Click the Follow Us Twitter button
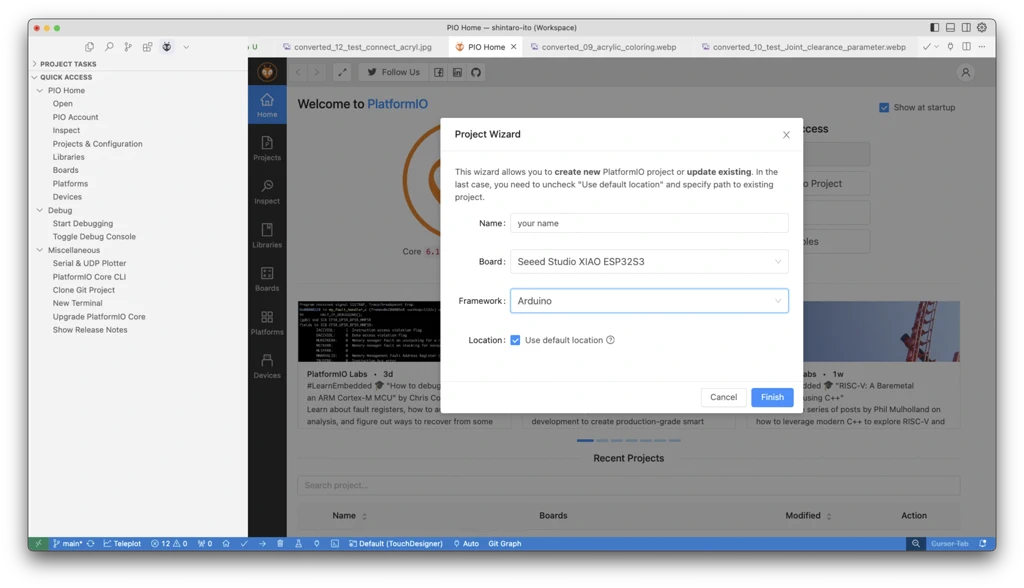1024x588 pixels. click(393, 73)
